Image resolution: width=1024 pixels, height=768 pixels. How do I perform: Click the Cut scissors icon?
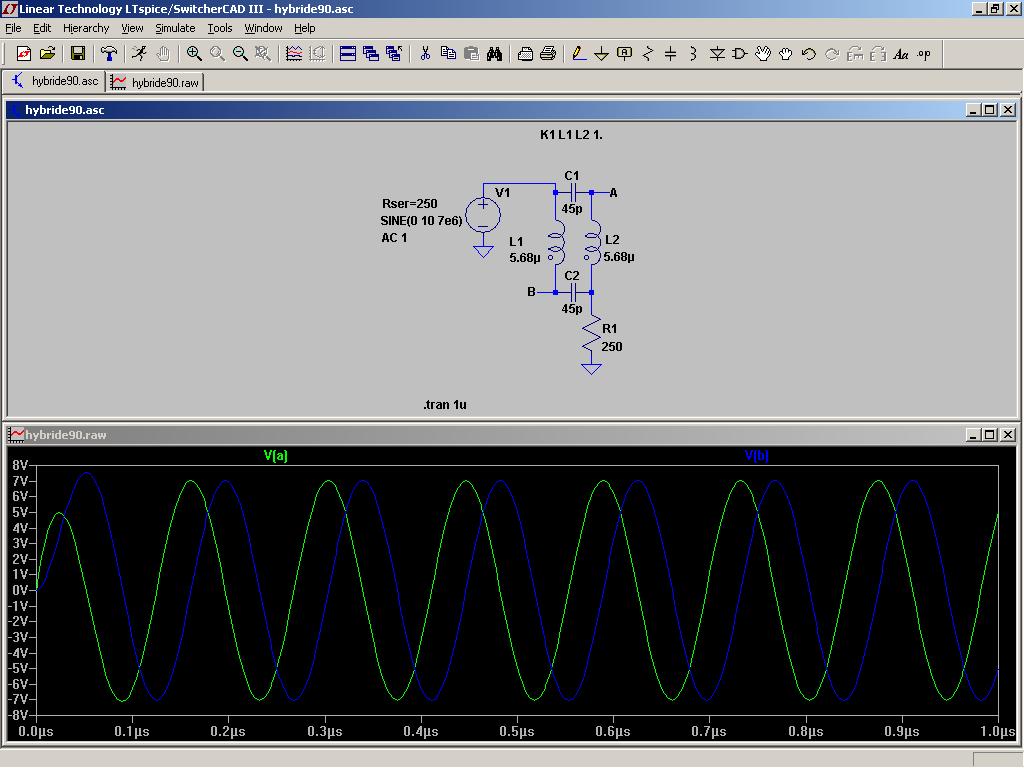(x=425, y=54)
